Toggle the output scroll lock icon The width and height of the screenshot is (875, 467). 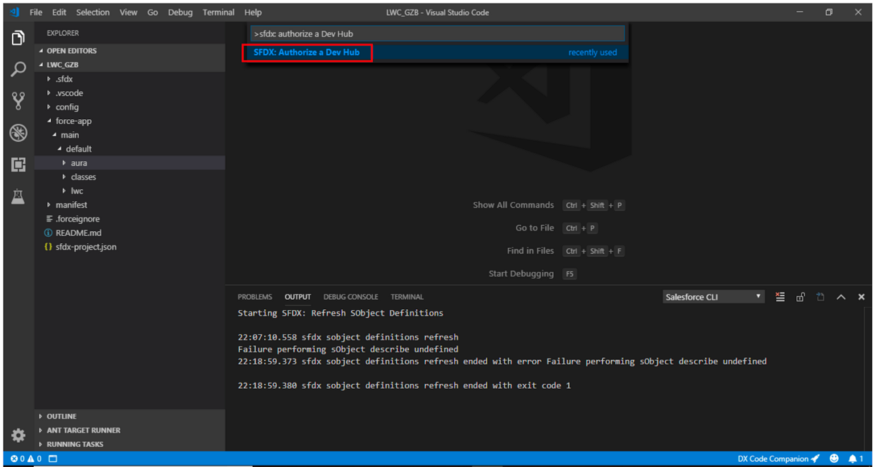point(800,297)
